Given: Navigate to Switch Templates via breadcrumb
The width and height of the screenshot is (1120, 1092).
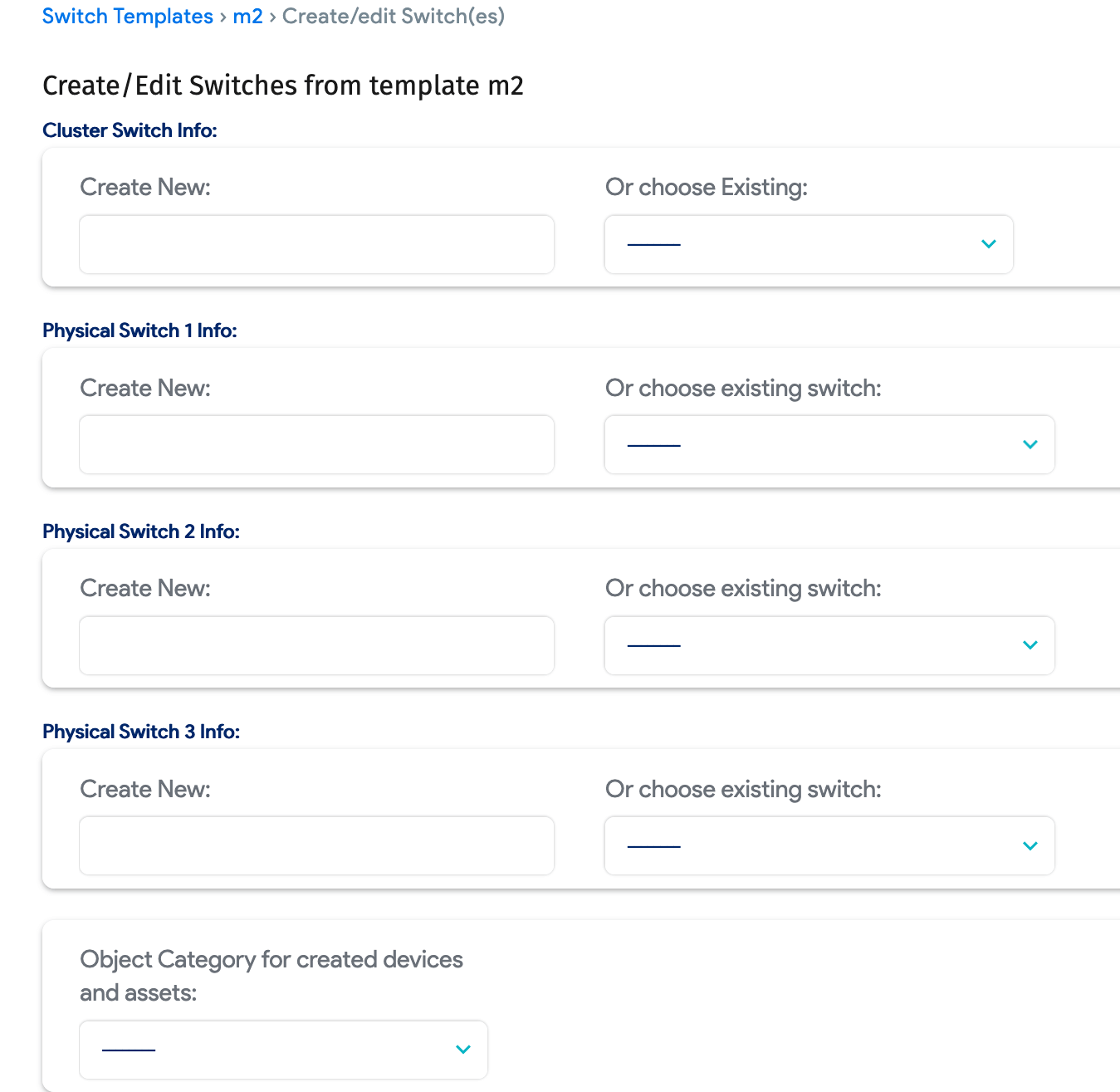Looking at the screenshot, I should tap(128, 16).
